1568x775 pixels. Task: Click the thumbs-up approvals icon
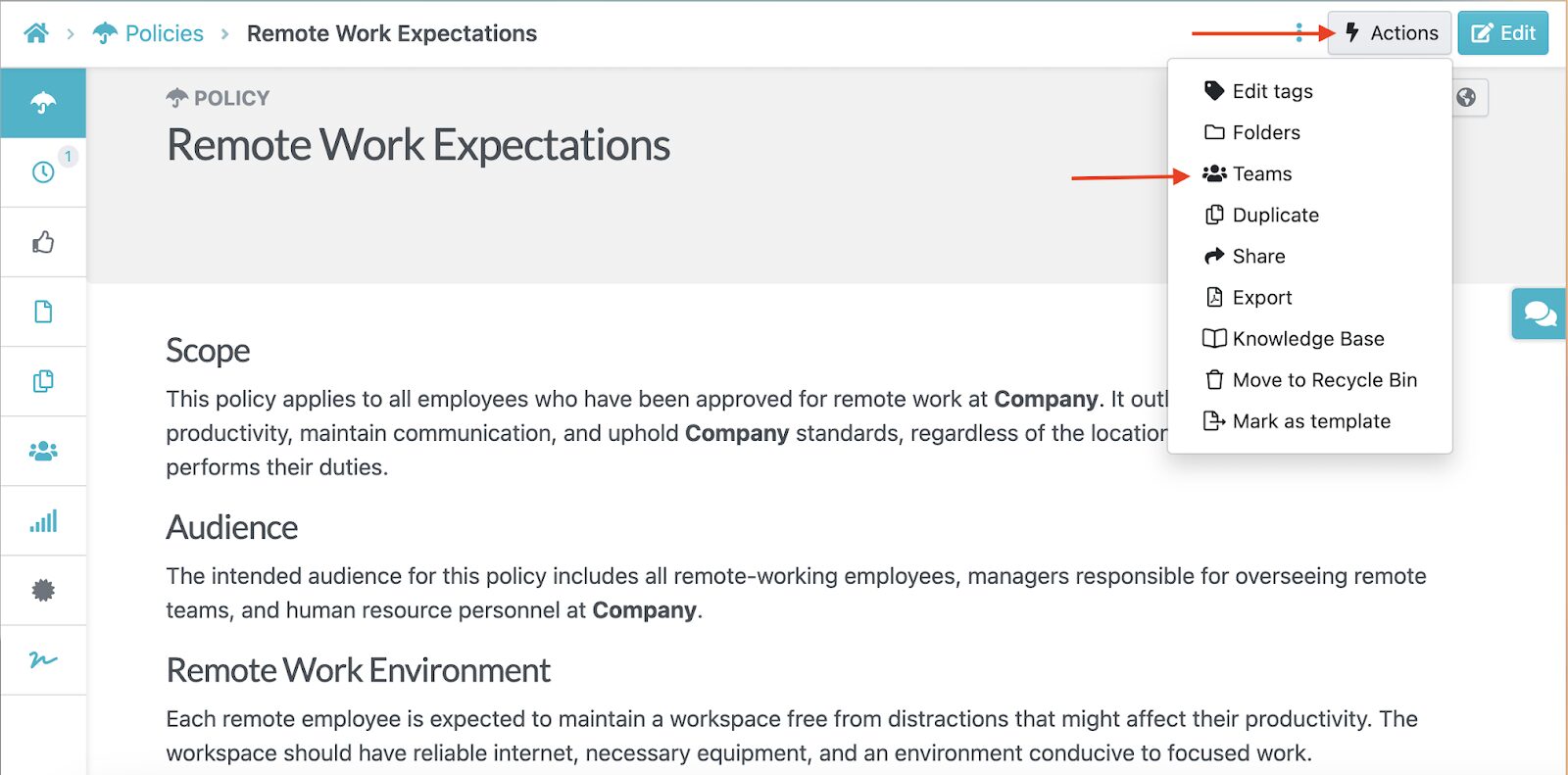coord(43,242)
